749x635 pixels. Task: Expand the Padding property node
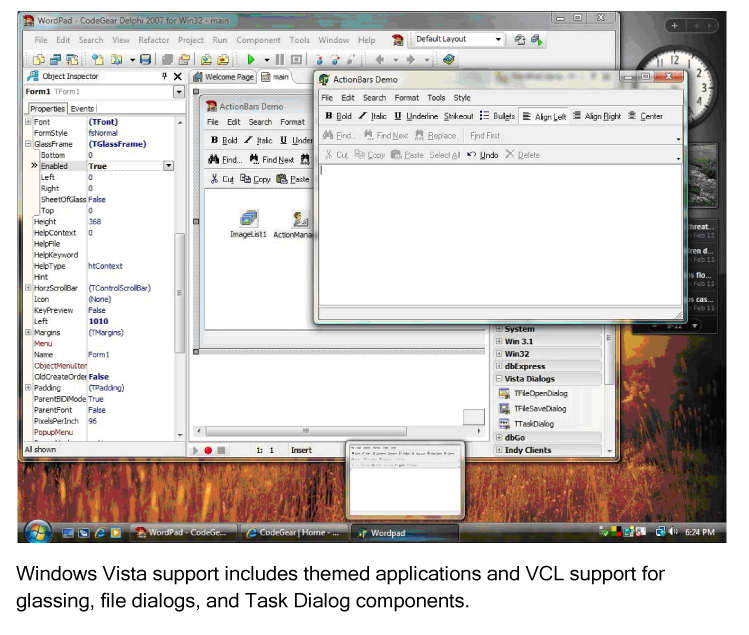click(28, 387)
